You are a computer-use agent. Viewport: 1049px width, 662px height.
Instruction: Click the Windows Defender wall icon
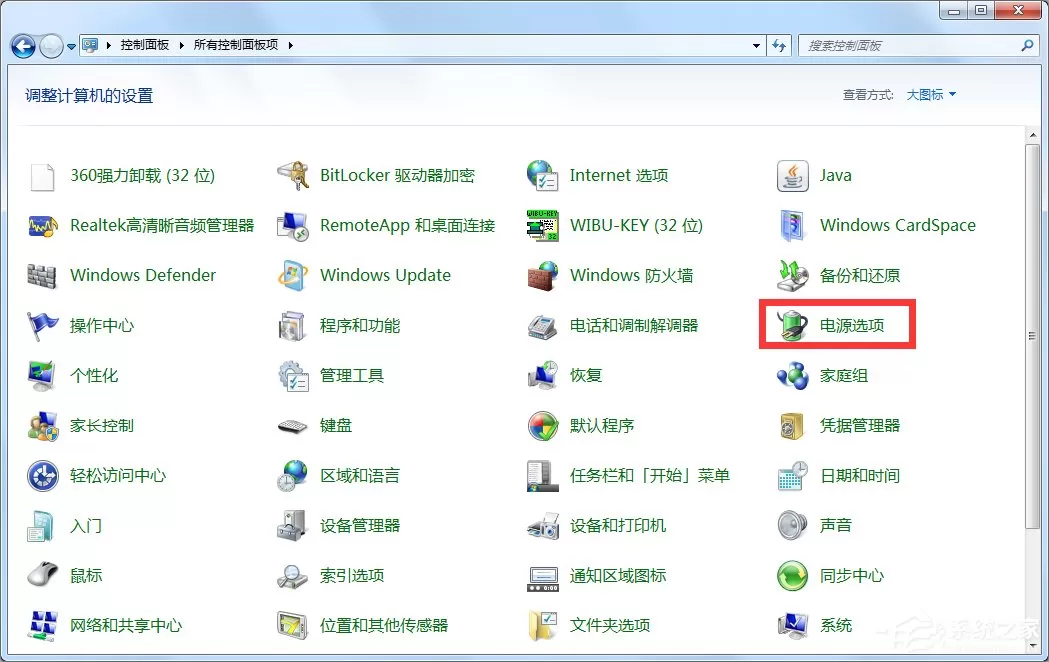[x=42, y=276]
